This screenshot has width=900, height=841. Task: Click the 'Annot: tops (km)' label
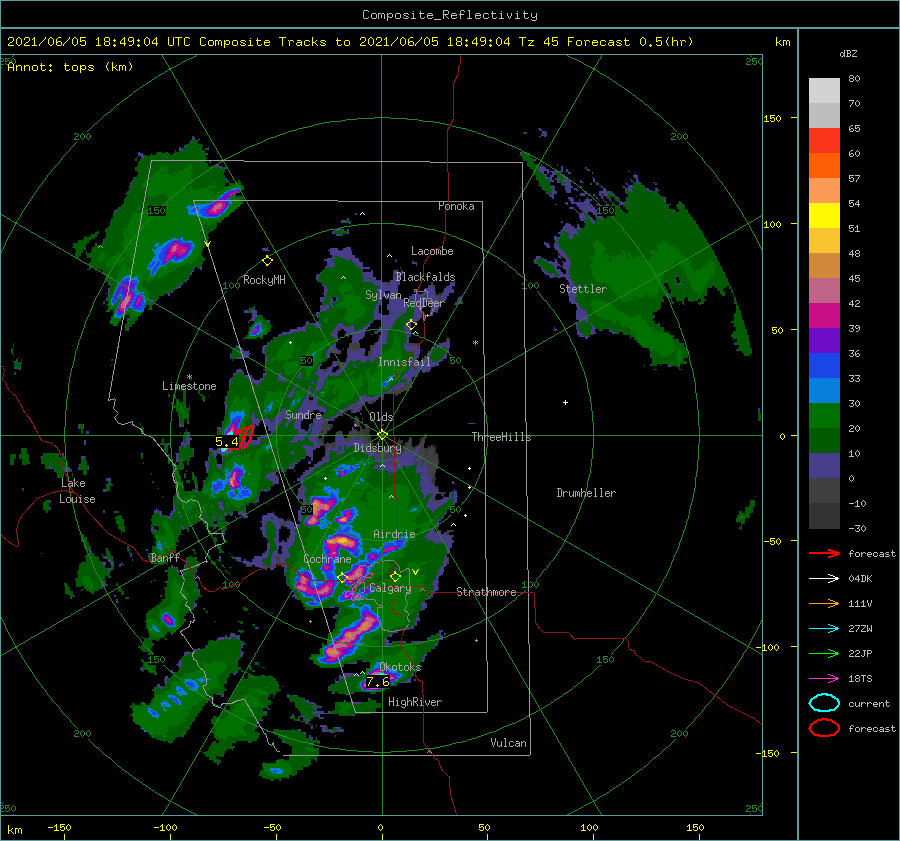(x=70, y=67)
